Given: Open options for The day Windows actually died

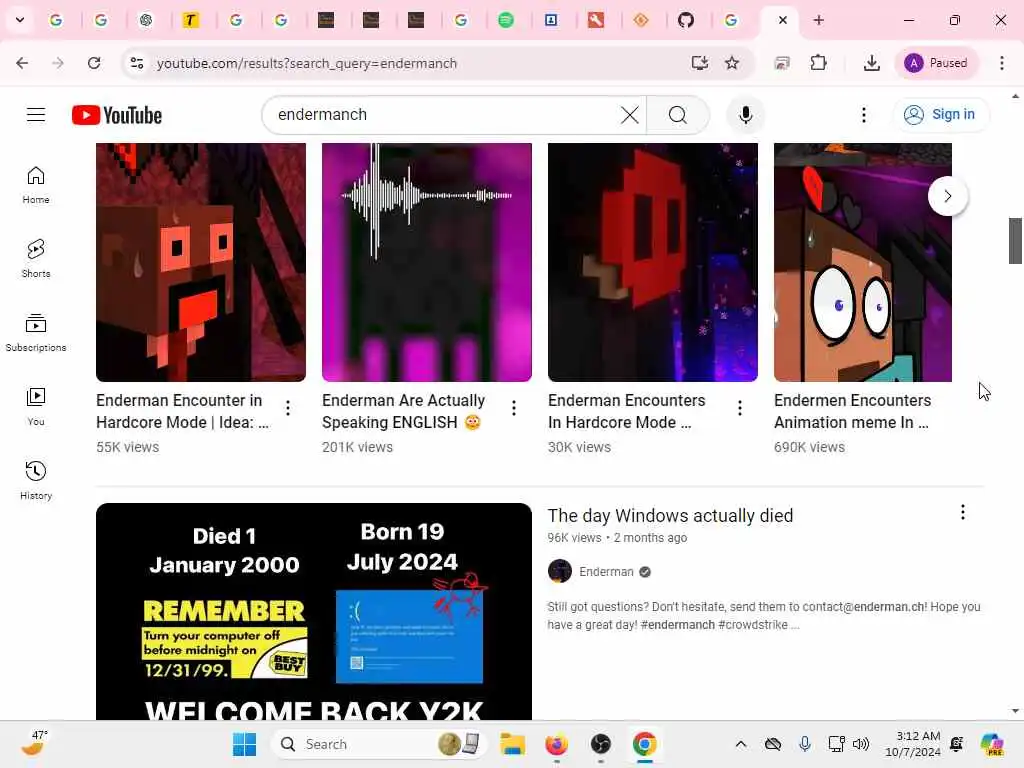Looking at the screenshot, I should [963, 512].
